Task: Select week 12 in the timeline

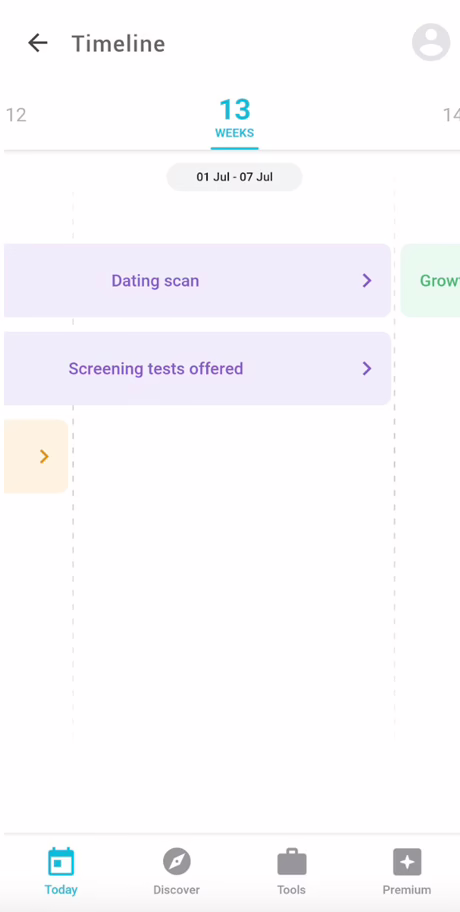Action: 16,115
